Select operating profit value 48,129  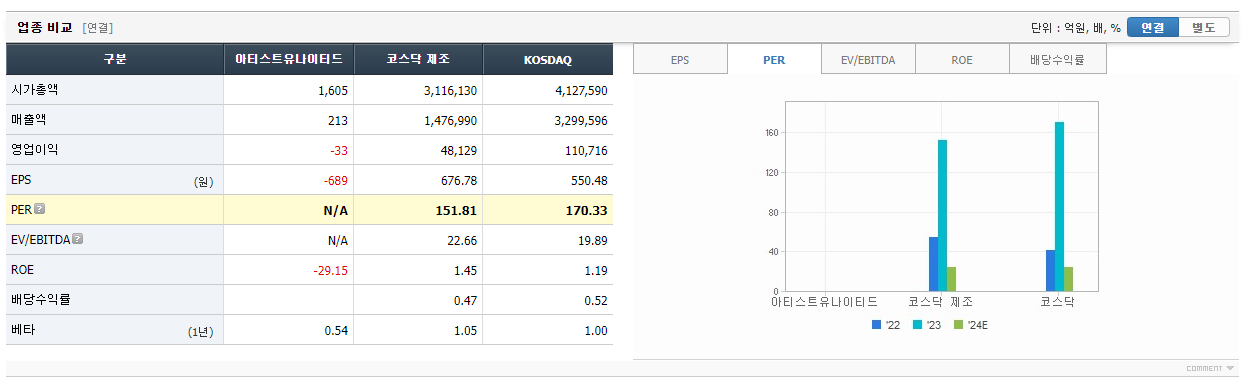pos(459,151)
